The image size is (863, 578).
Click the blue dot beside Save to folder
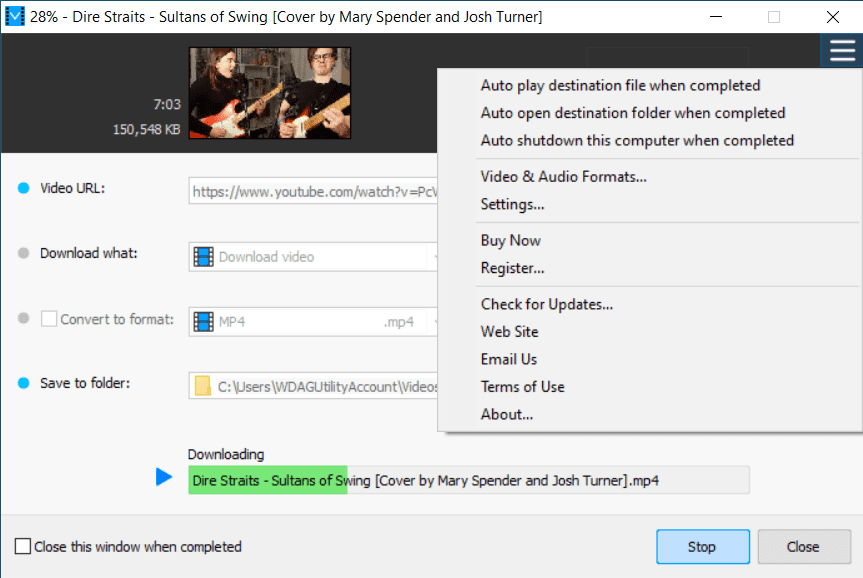(24, 383)
